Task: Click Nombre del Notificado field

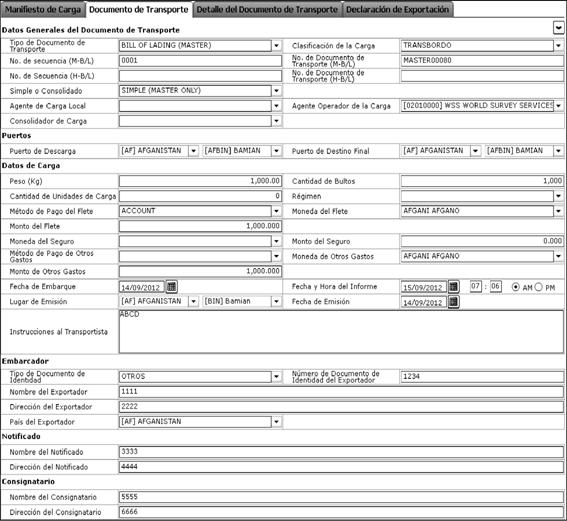Action: (341, 452)
